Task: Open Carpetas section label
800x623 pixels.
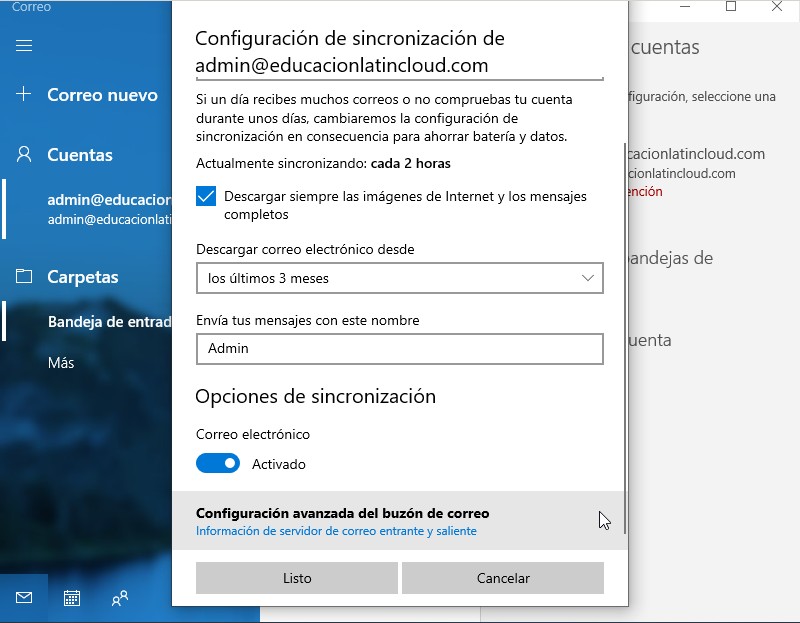Action: 83,277
